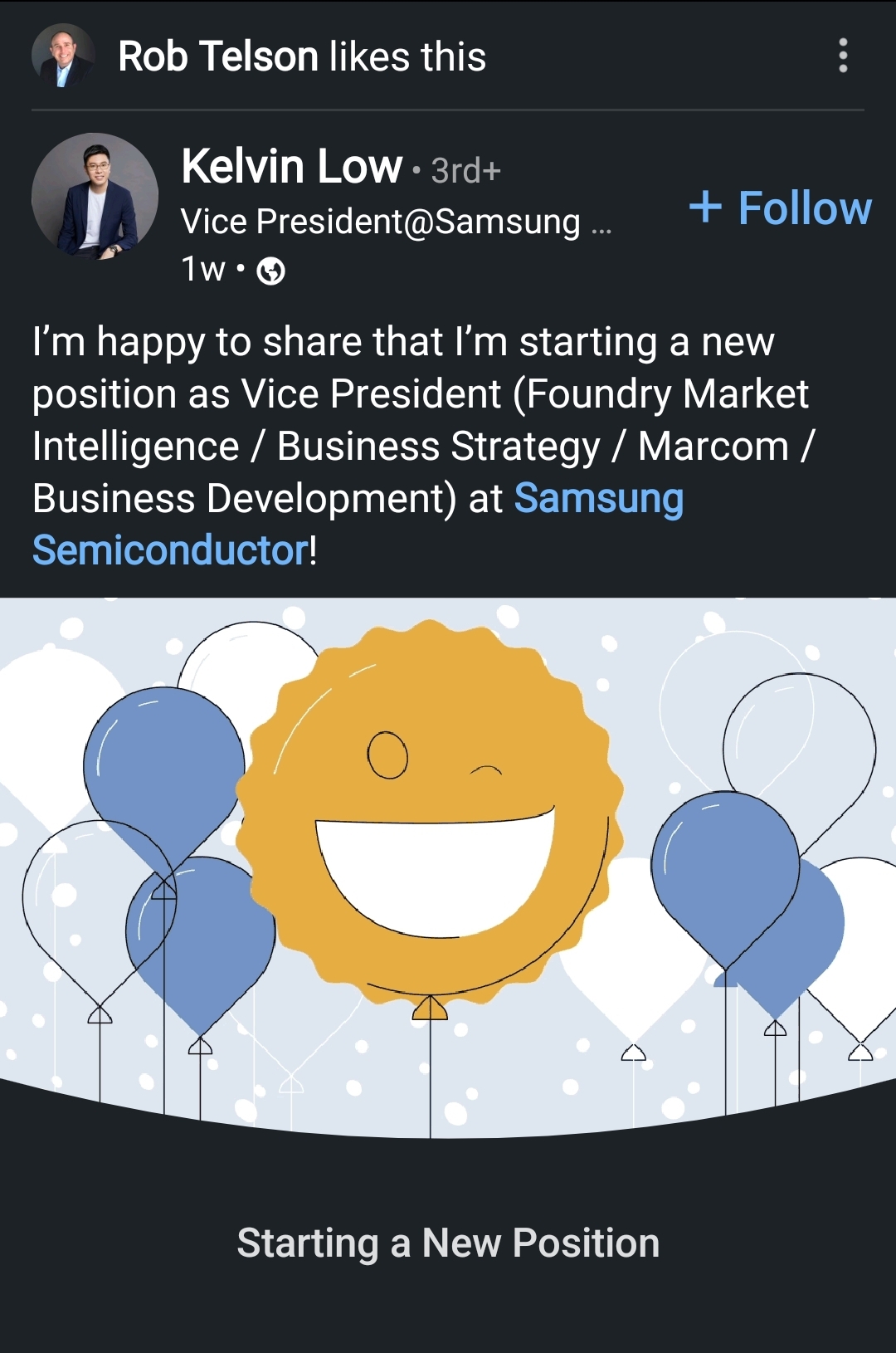Open Rob Telson's profile via his name

click(218, 56)
